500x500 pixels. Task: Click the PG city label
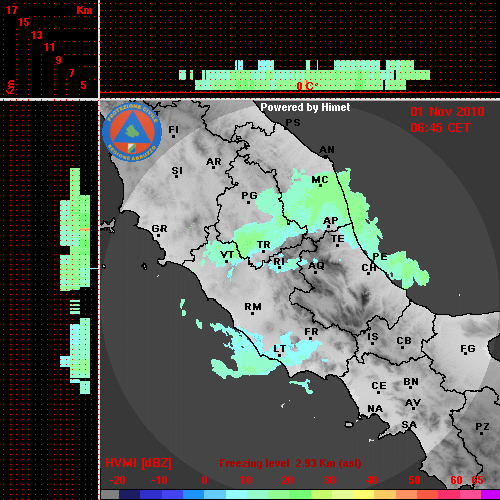tap(249, 196)
